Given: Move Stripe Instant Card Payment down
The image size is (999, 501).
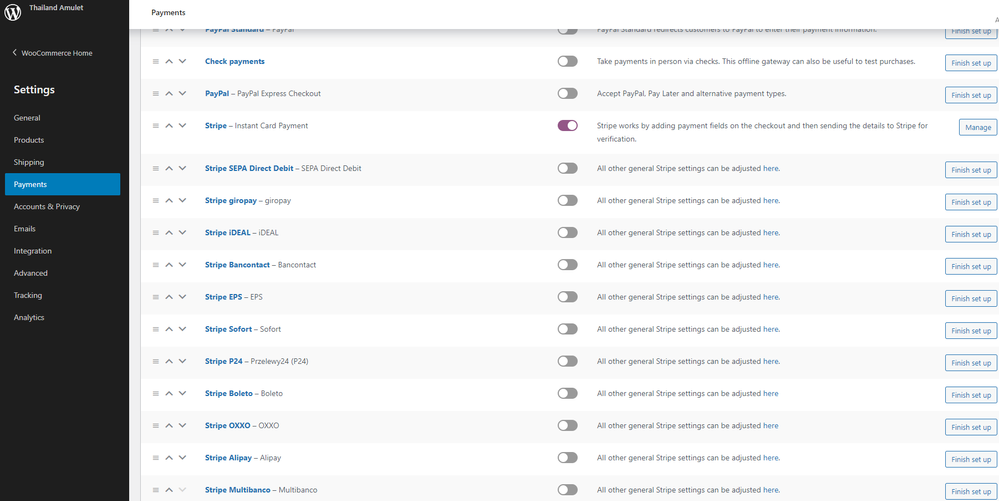Looking at the screenshot, I should pos(182,126).
